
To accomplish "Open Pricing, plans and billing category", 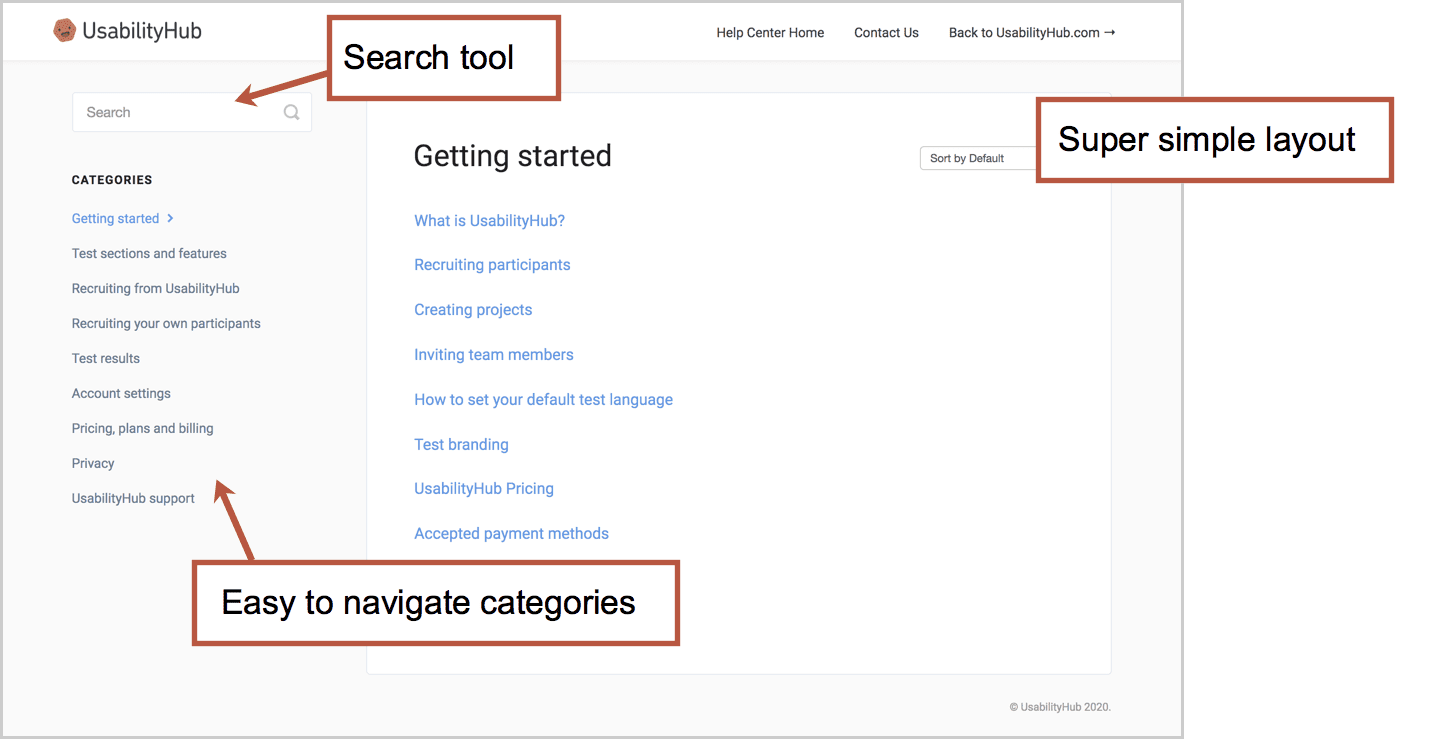I will [x=142, y=428].
